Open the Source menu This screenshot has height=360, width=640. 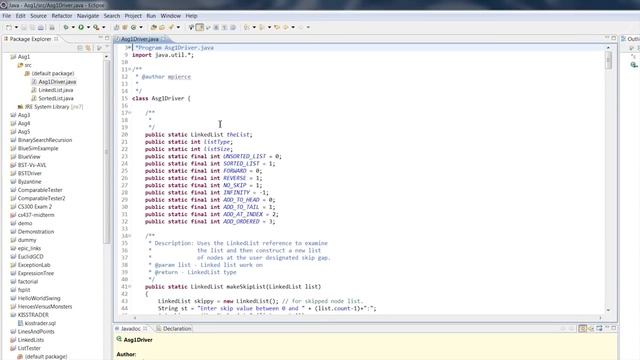(x=38, y=16)
